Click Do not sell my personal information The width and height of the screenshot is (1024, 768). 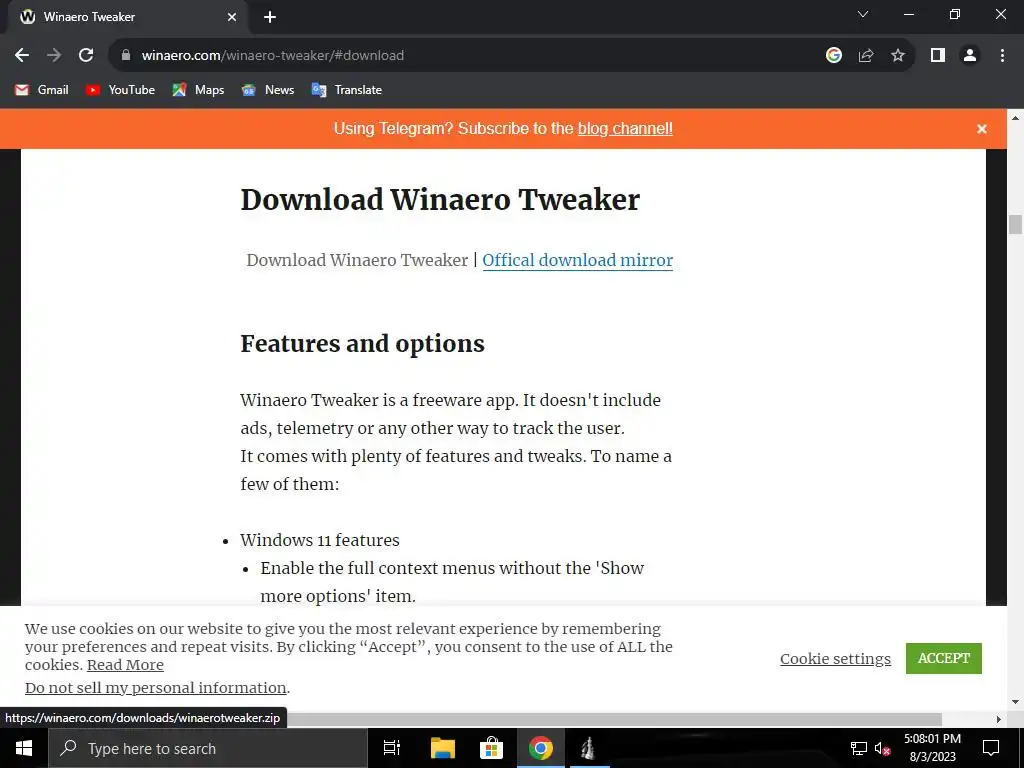coord(155,688)
